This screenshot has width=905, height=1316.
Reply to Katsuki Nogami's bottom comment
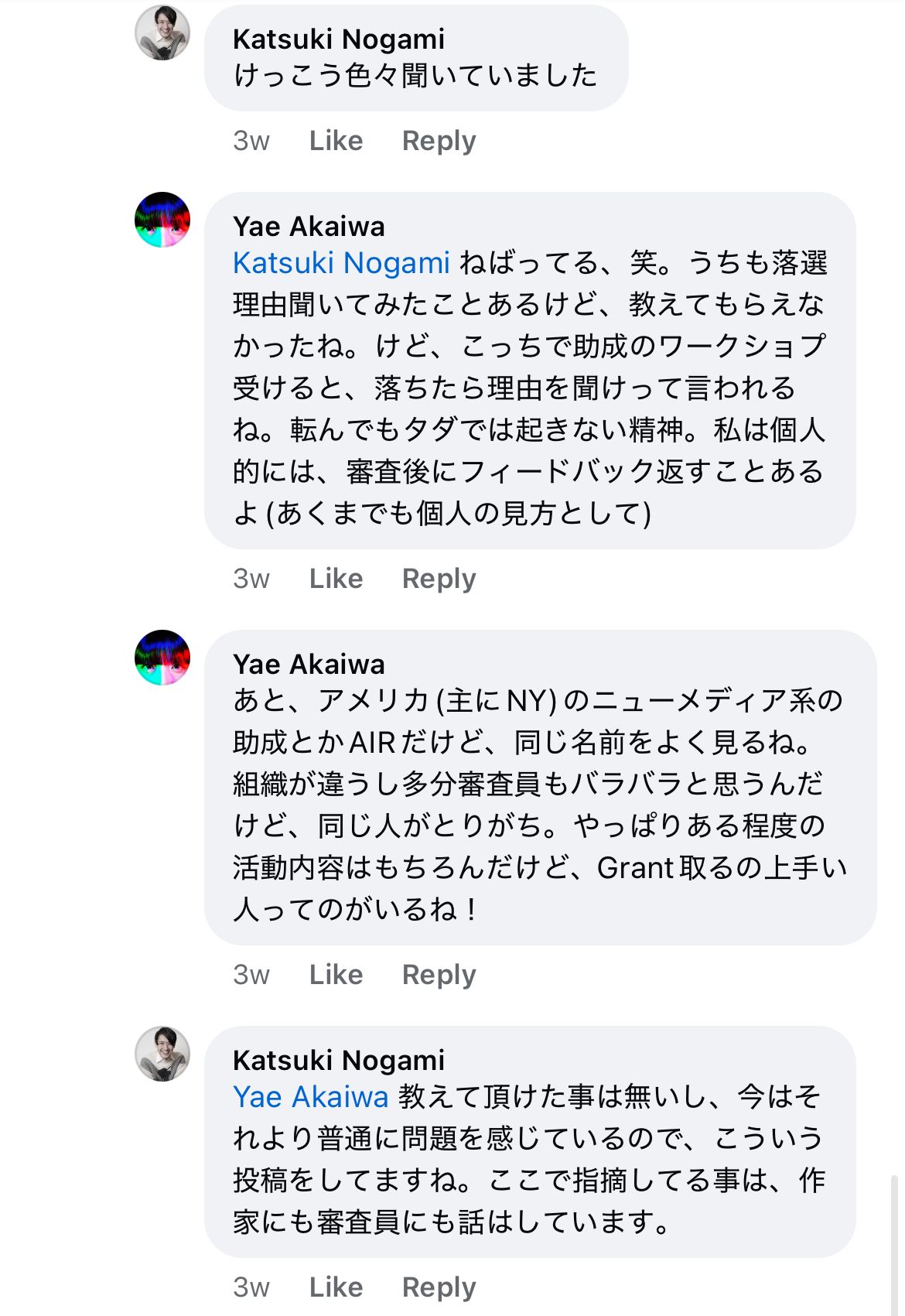439,1287
